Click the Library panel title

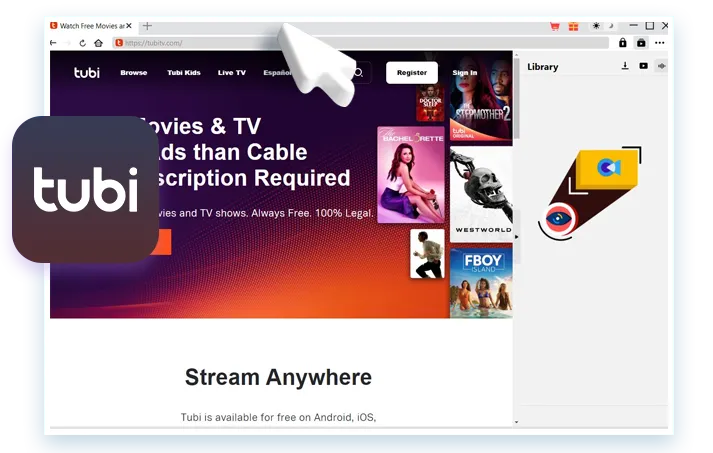[x=542, y=67]
